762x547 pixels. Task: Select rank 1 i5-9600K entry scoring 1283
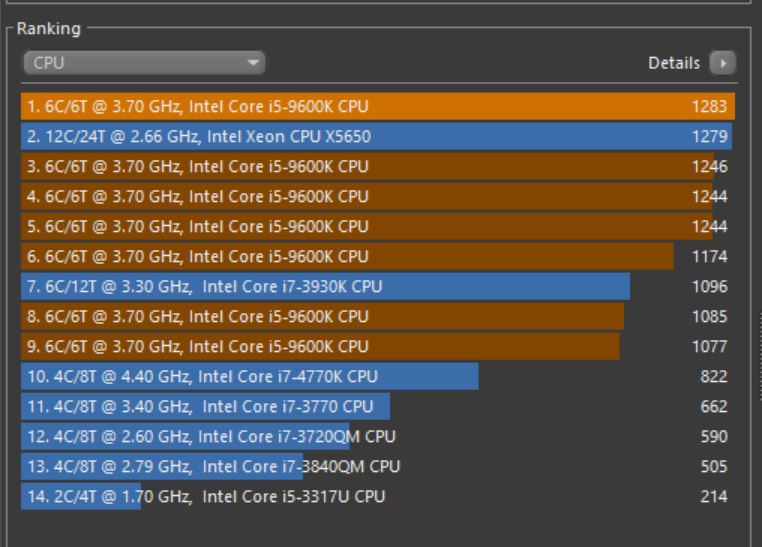tap(378, 106)
